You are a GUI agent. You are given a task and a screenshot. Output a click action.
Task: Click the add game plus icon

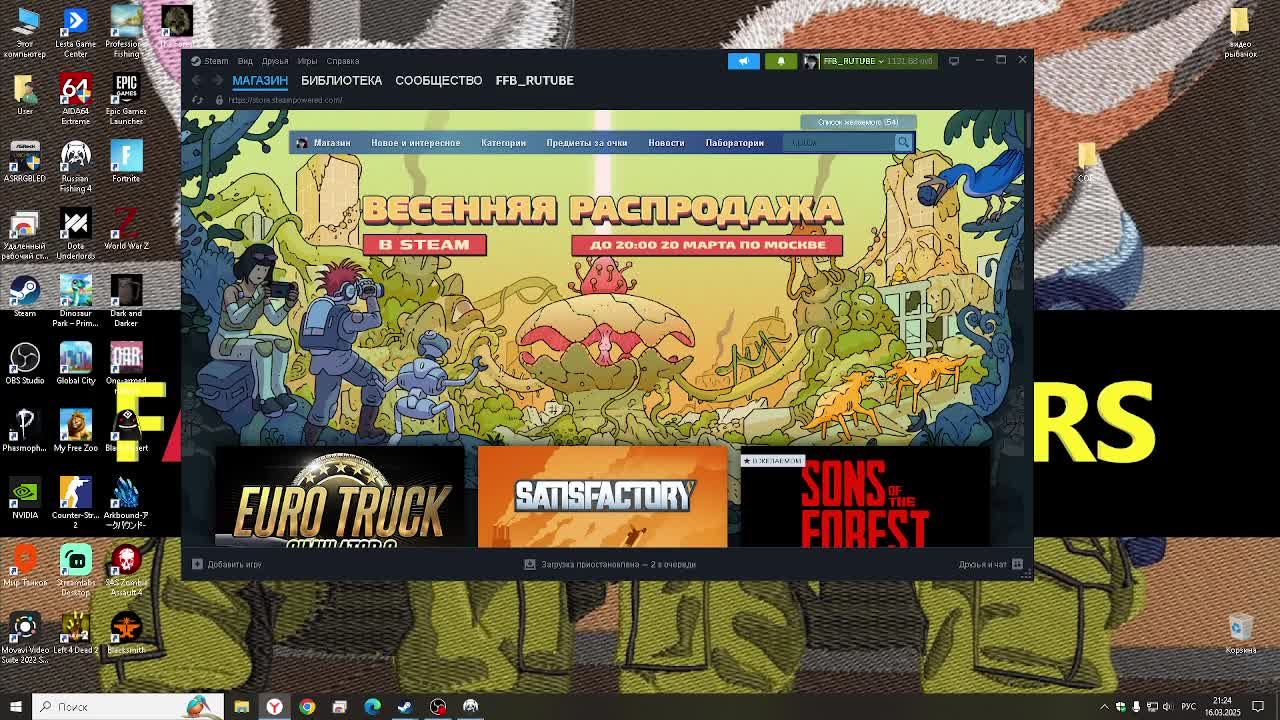[x=197, y=564]
